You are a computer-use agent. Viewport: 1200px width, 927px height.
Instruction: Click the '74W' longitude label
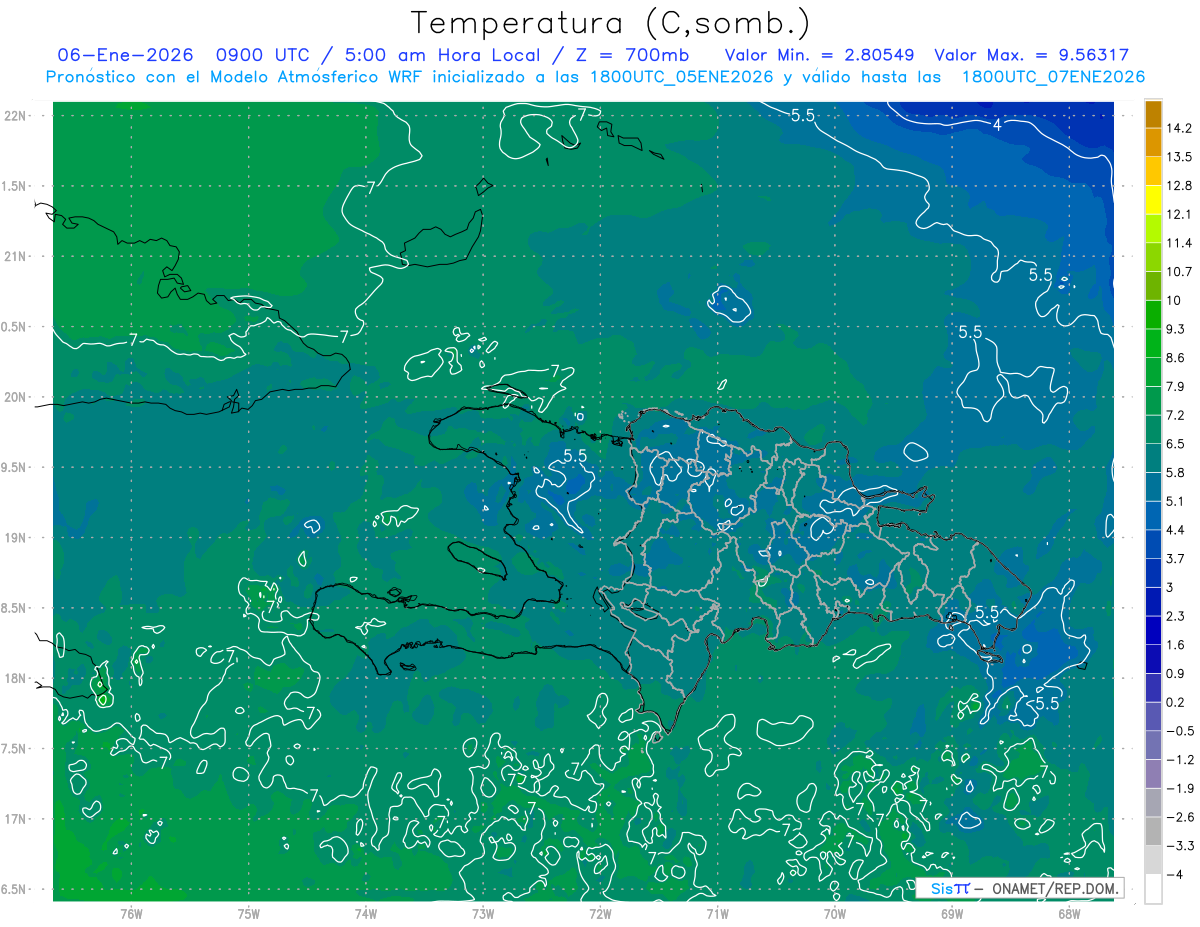coord(366,913)
